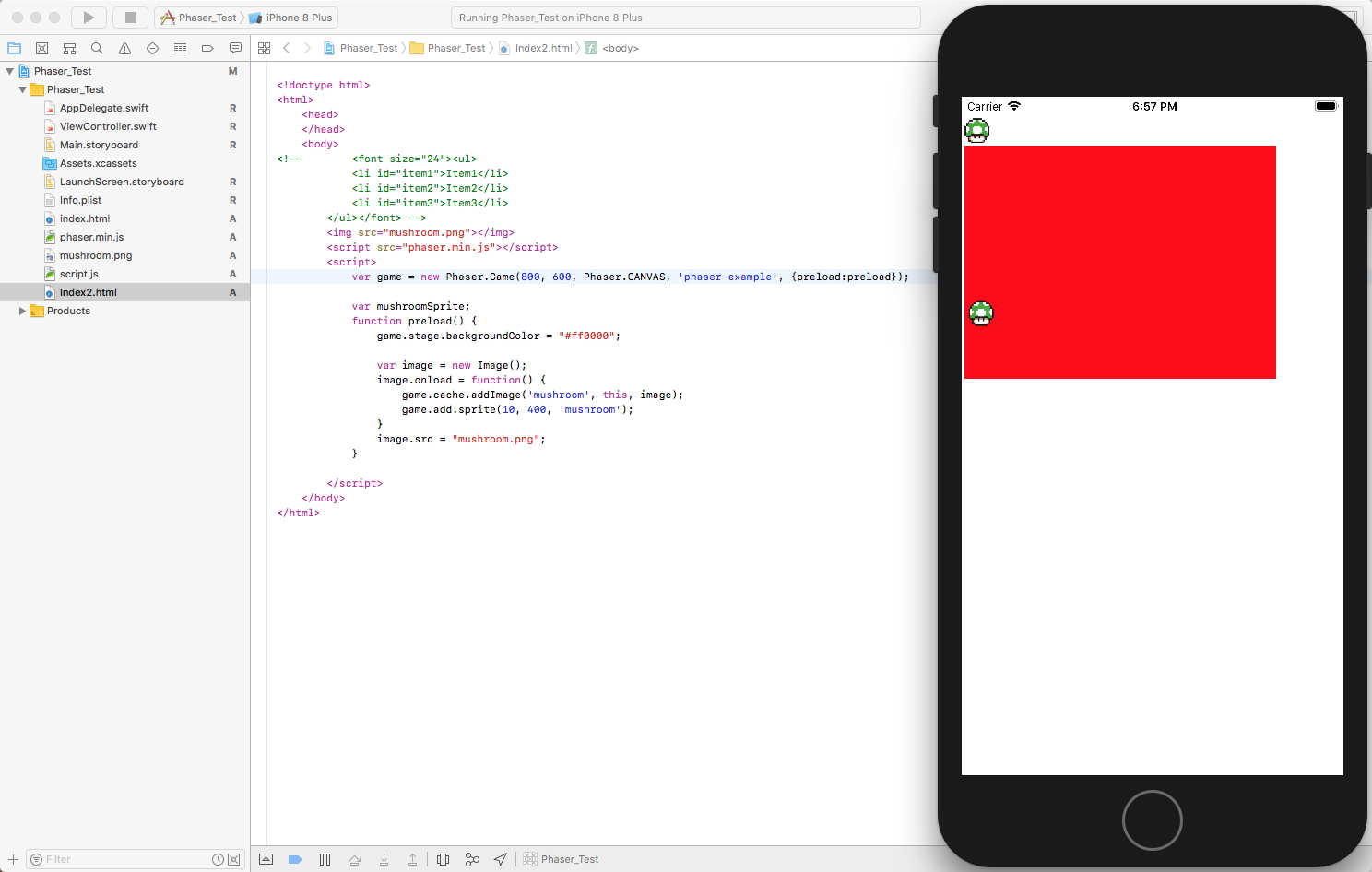1372x872 pixels.
Task: Expand the Products group
Action: [23, 311]
